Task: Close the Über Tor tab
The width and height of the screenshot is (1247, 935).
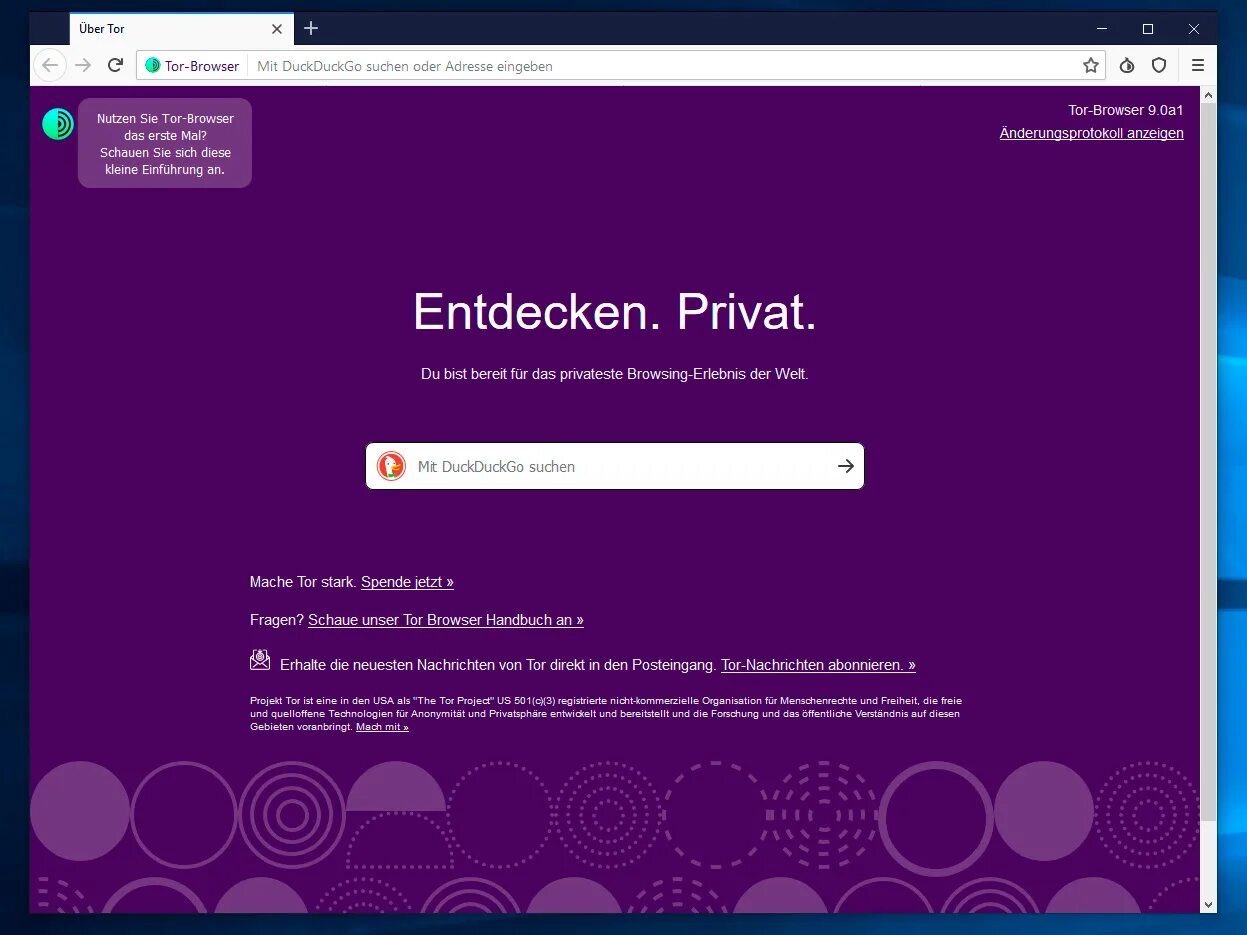Action: pyautogui.click(x=277, y=29)
